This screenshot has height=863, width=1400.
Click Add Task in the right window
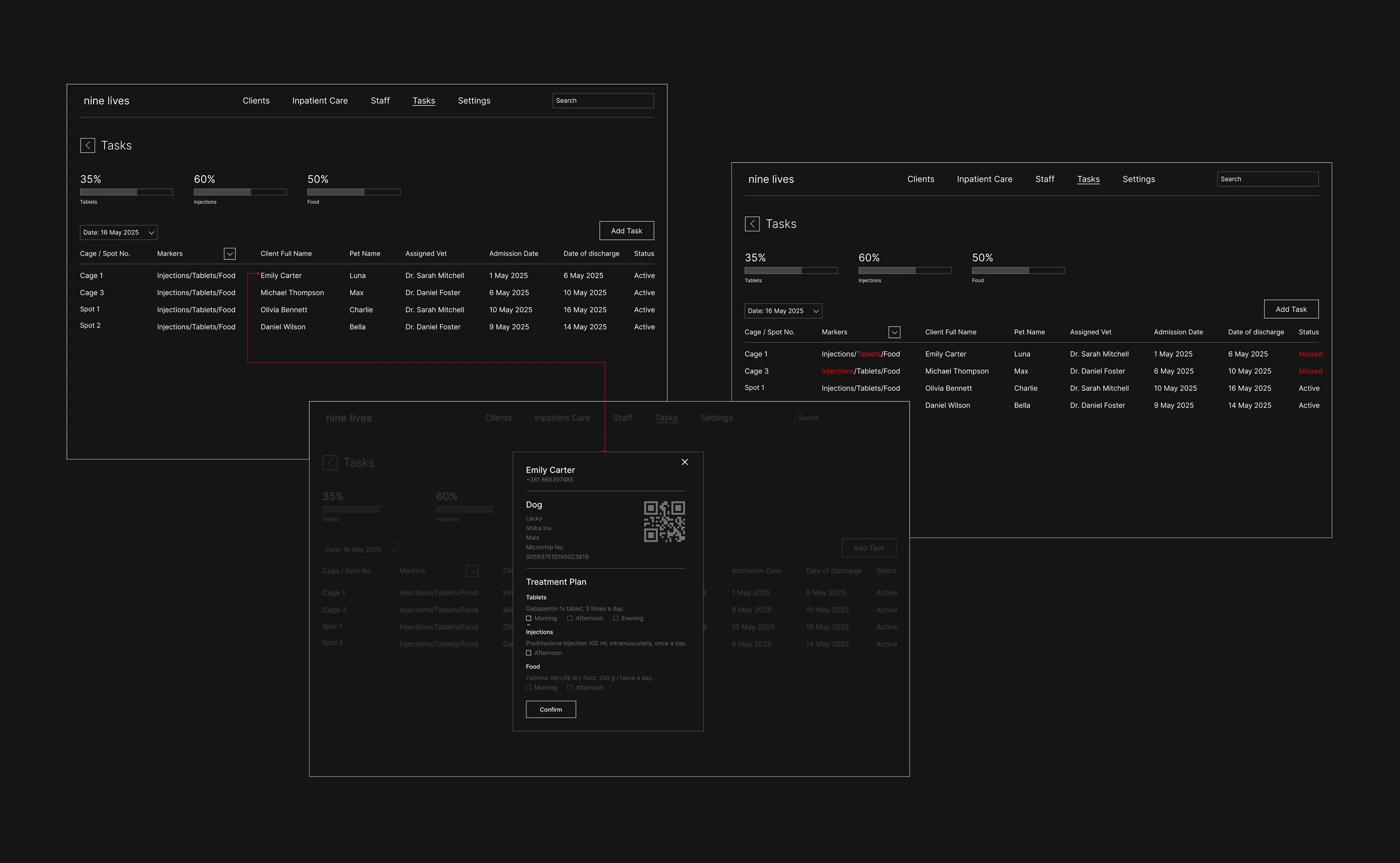click(x=1291, y=309)
